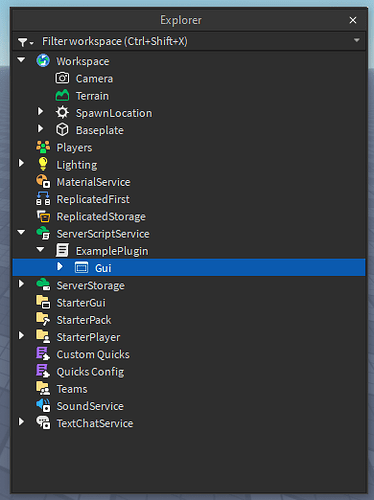Select the StarterPack folder icon
374x500 pixels.
coord(43,319)
